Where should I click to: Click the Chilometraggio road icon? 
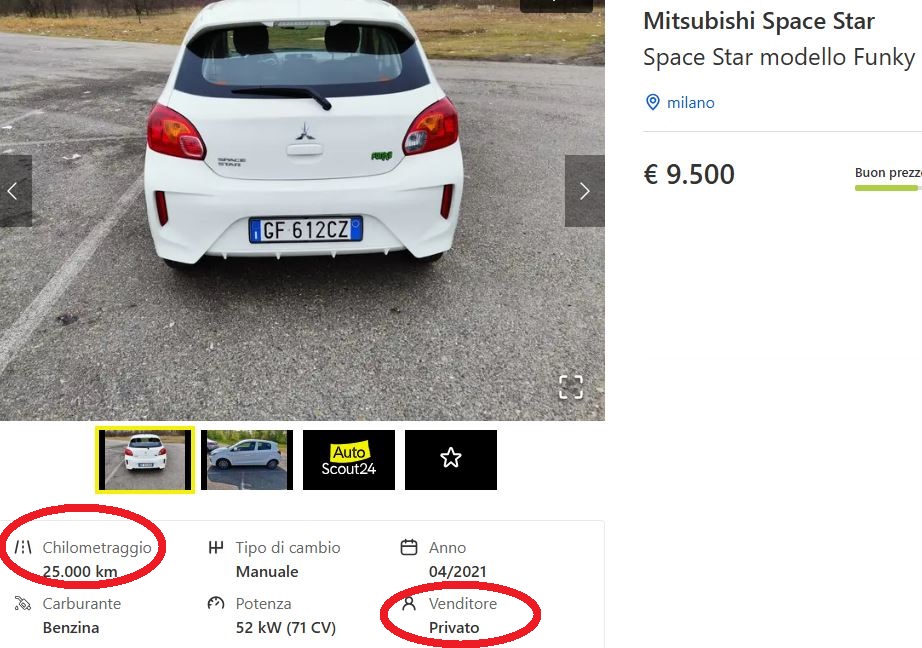[x=23, y=547]
